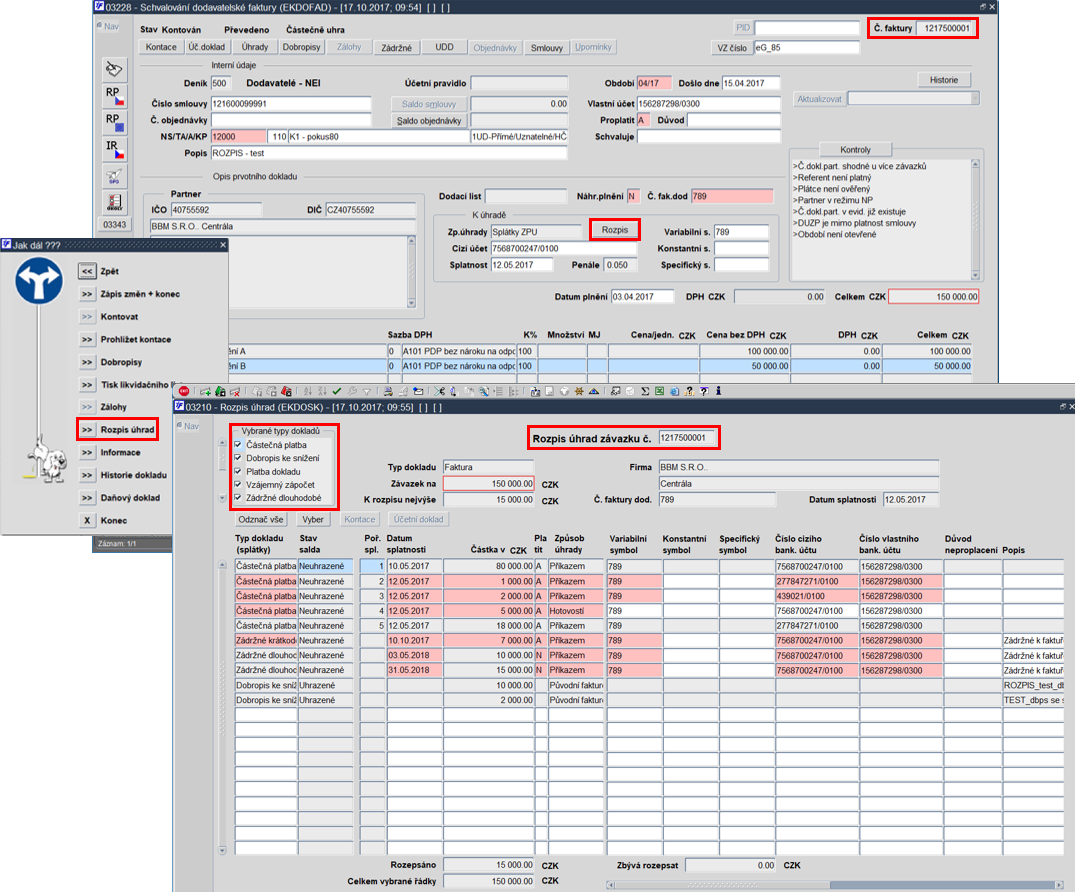Click the down arrow of document types list
Screen dimensions: 1075x892
tap(222, 498)
